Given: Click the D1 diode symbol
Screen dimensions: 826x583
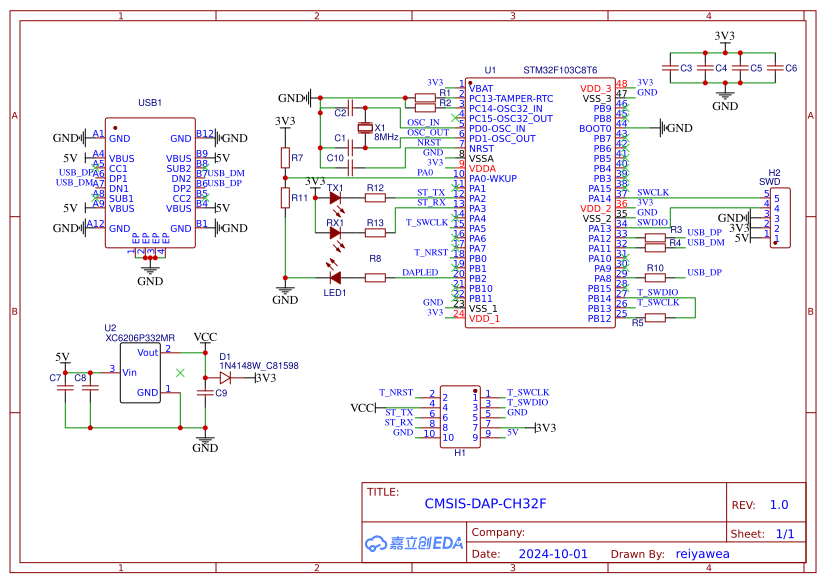Looking at the screenshot, I should [x=225, y=378].
